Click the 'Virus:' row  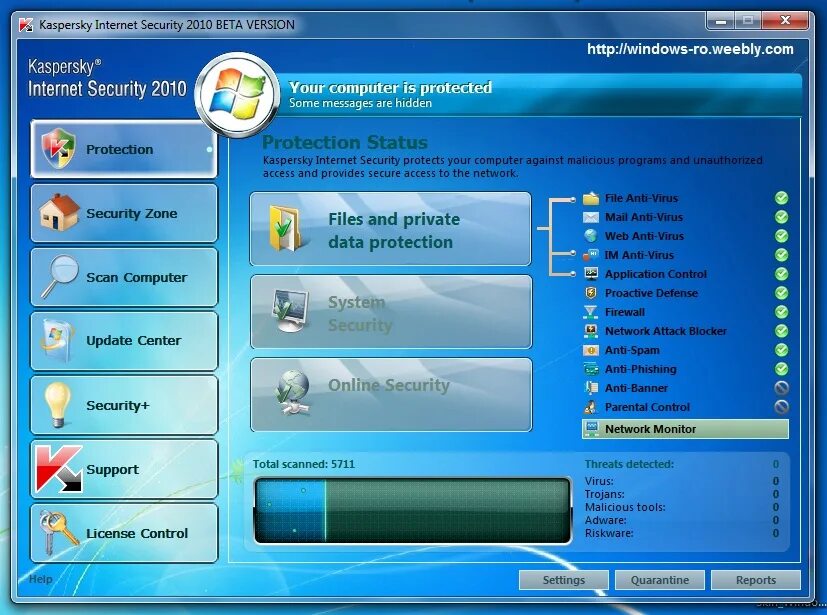tap(681, 481)
